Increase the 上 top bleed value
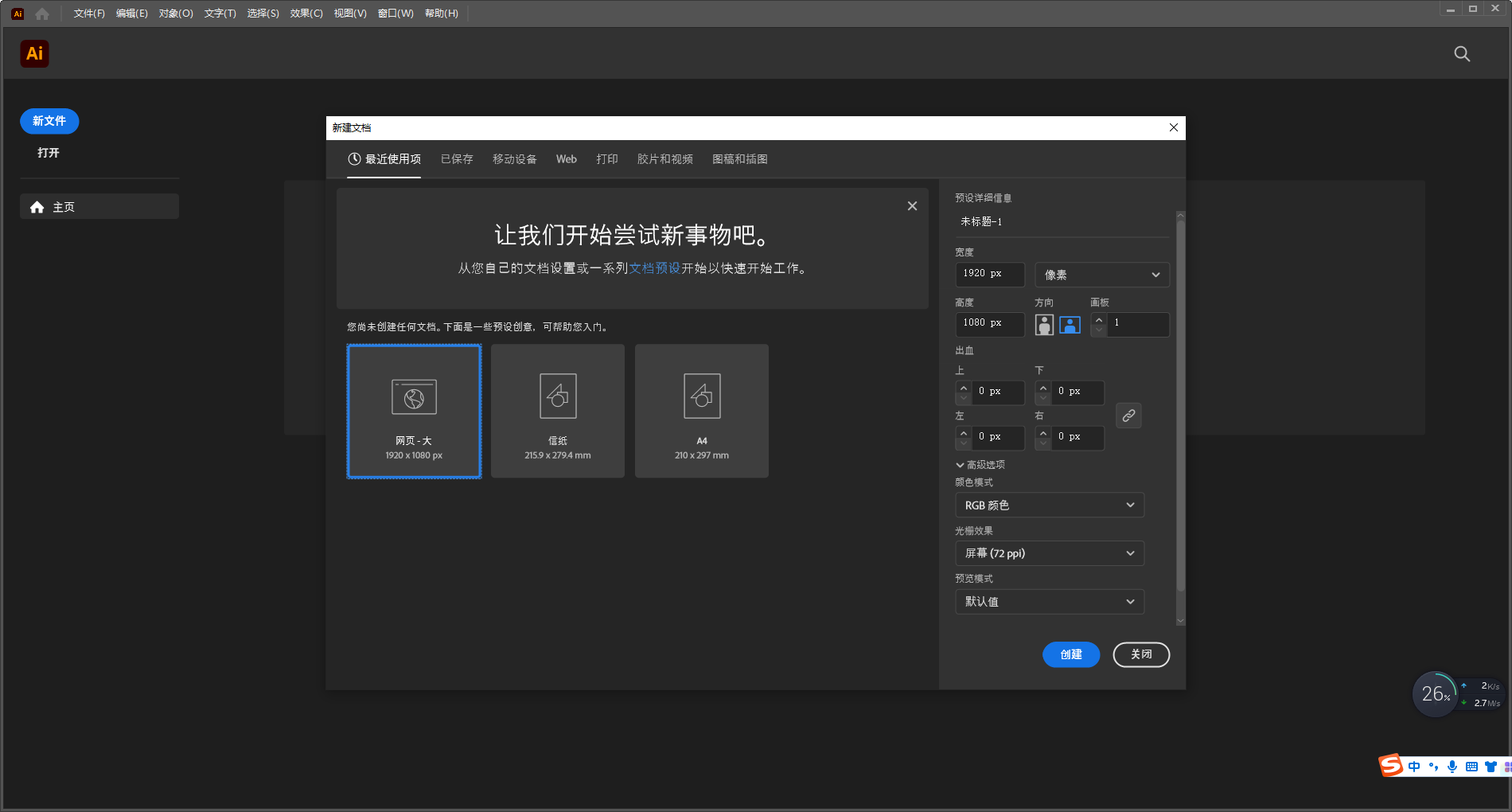1512x812 pixels. [964, 388]
